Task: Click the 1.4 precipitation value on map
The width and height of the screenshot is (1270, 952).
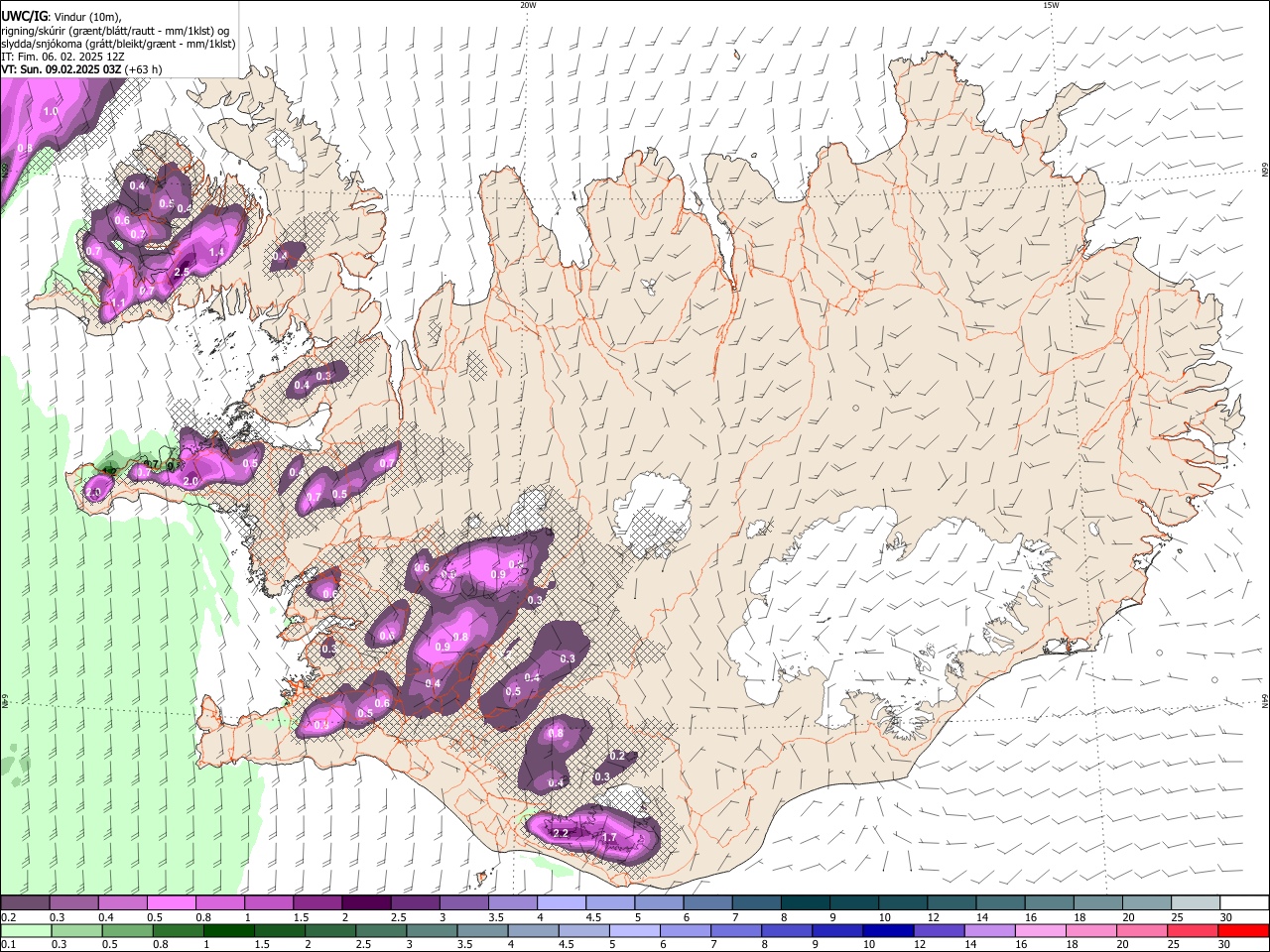Action: click(217, 252)
